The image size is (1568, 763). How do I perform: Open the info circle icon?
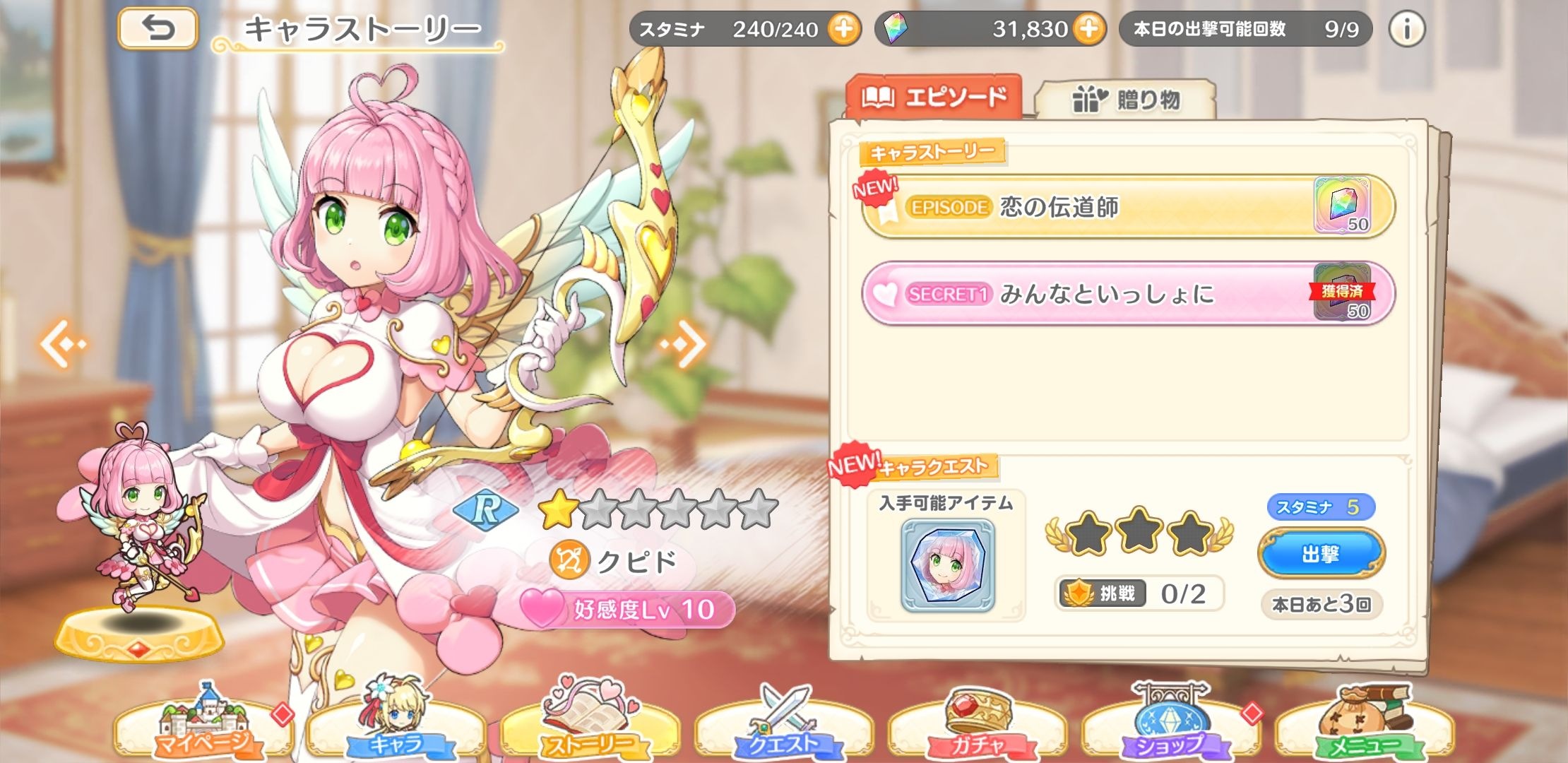tap(1406, 29)
